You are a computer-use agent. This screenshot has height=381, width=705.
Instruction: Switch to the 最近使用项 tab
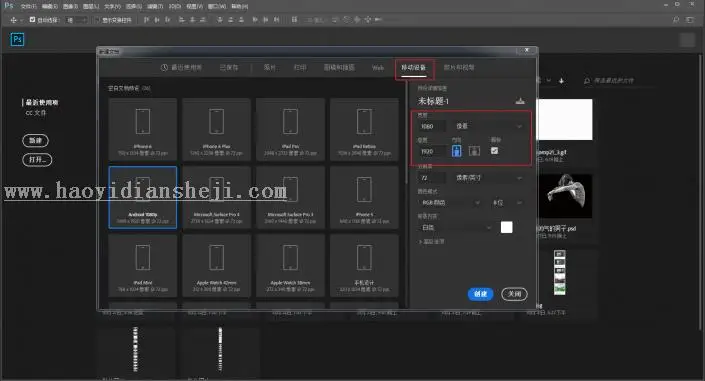tap(181, 67)
